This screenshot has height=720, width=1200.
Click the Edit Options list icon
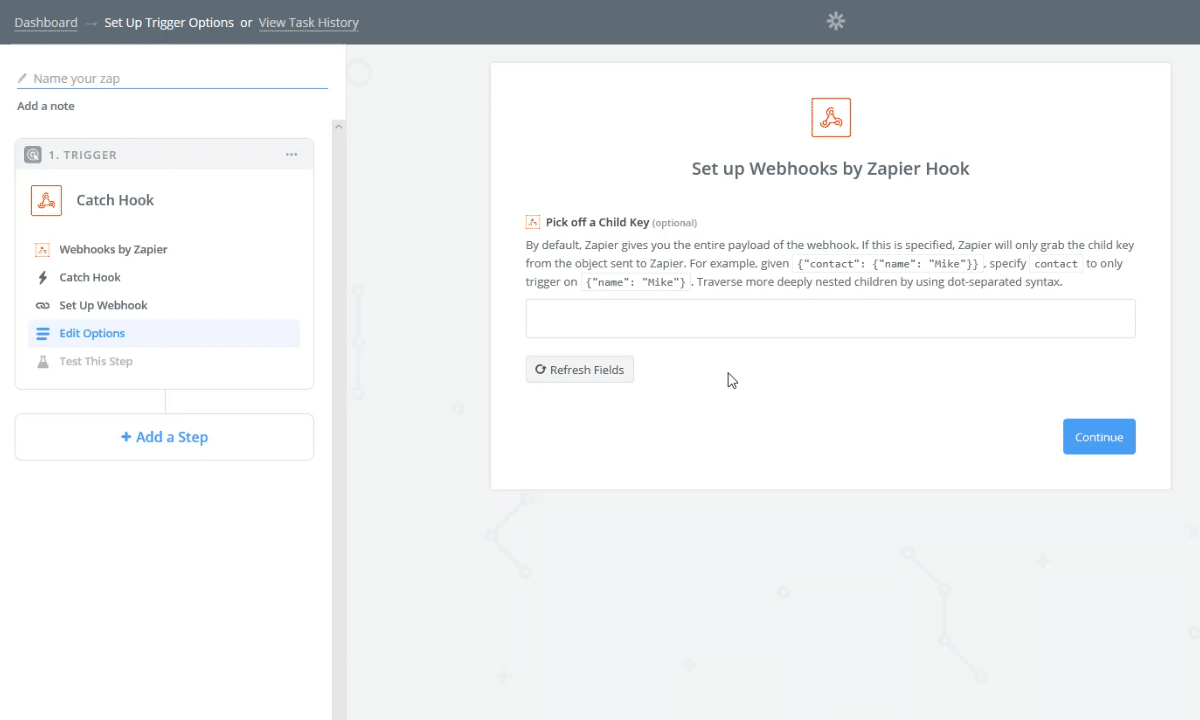pyautogui.click(x=42, y=334)
